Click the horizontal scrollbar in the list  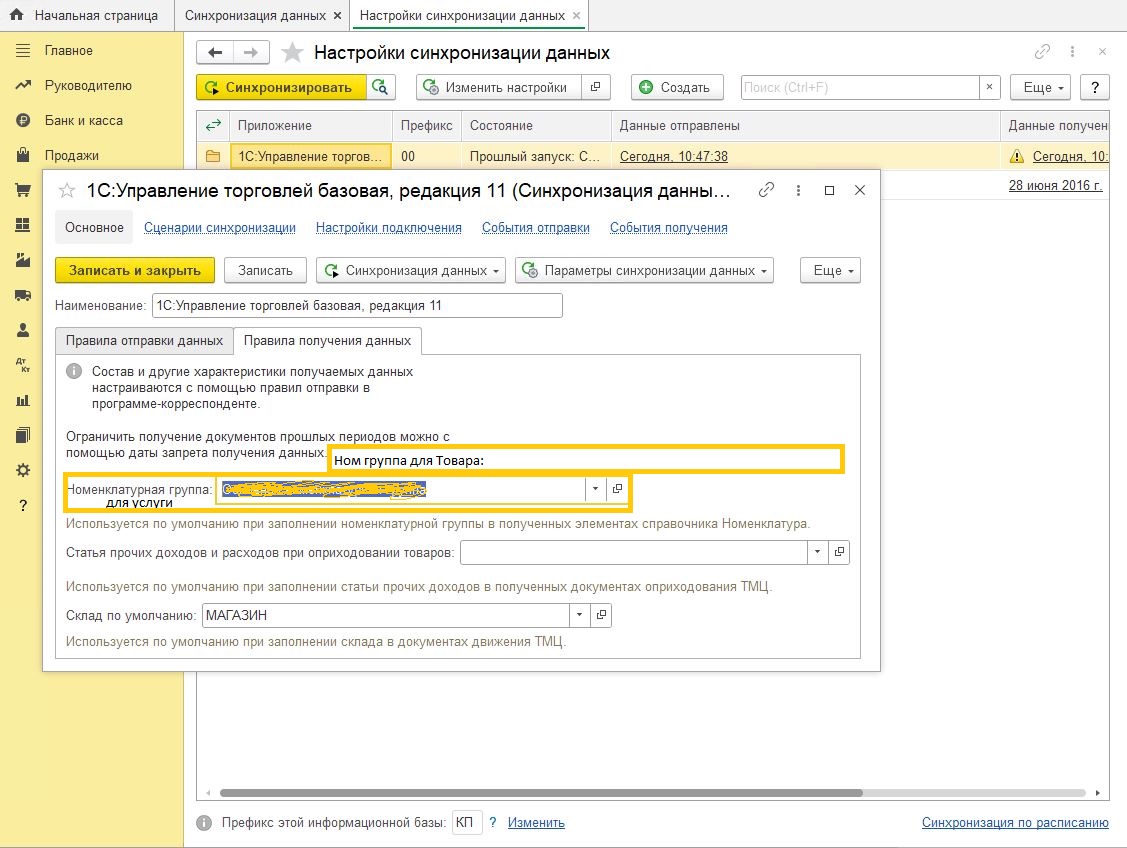pos(540,793)
